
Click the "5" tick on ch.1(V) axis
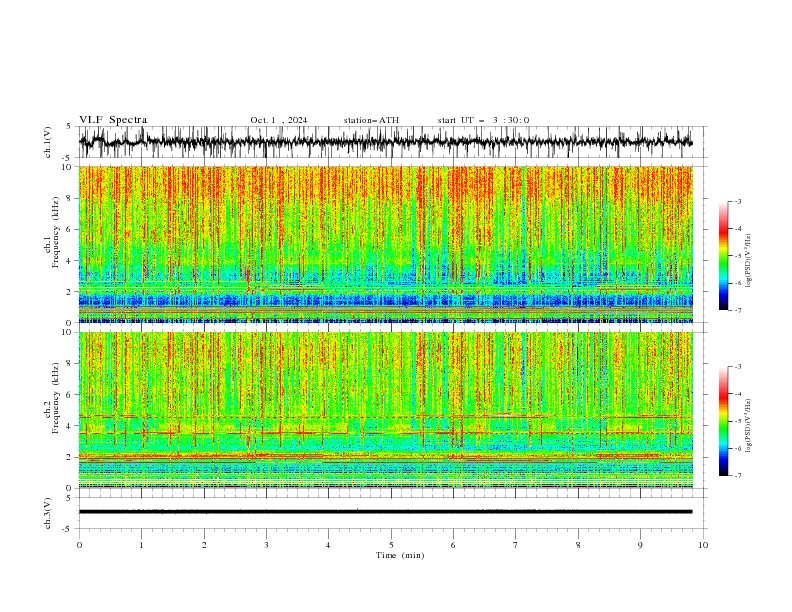[69, 126]
